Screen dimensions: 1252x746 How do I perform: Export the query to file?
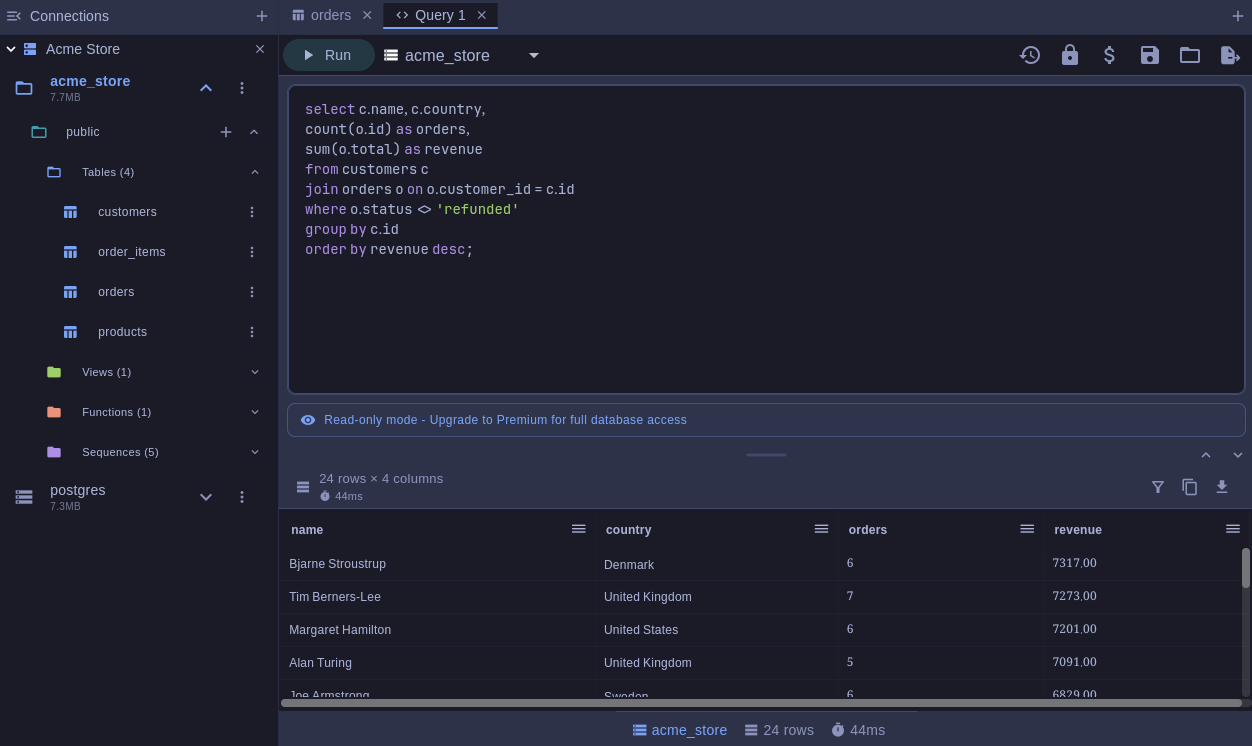coord(1230,55)
